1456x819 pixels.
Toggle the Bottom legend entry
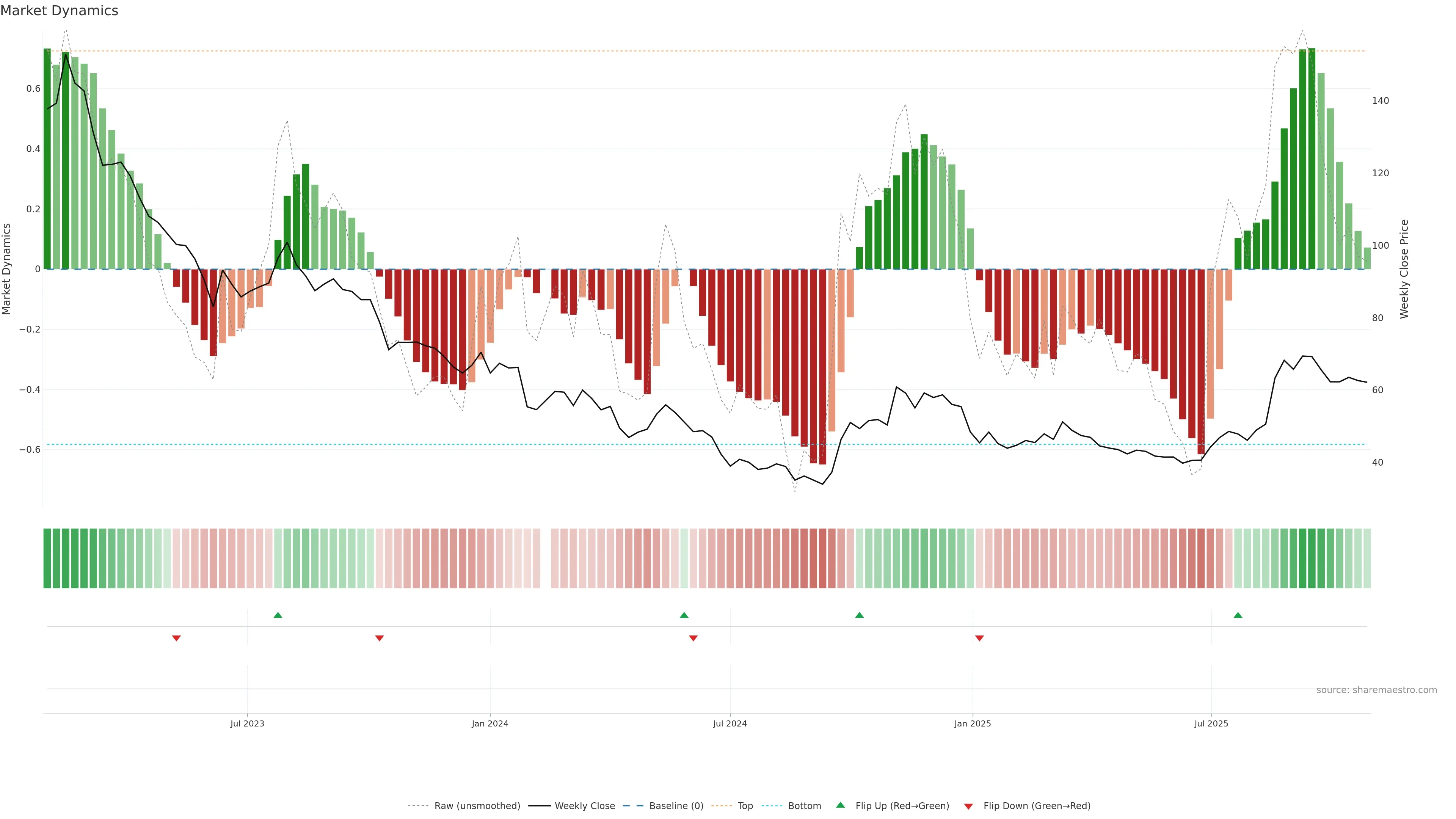pos(804,806)
